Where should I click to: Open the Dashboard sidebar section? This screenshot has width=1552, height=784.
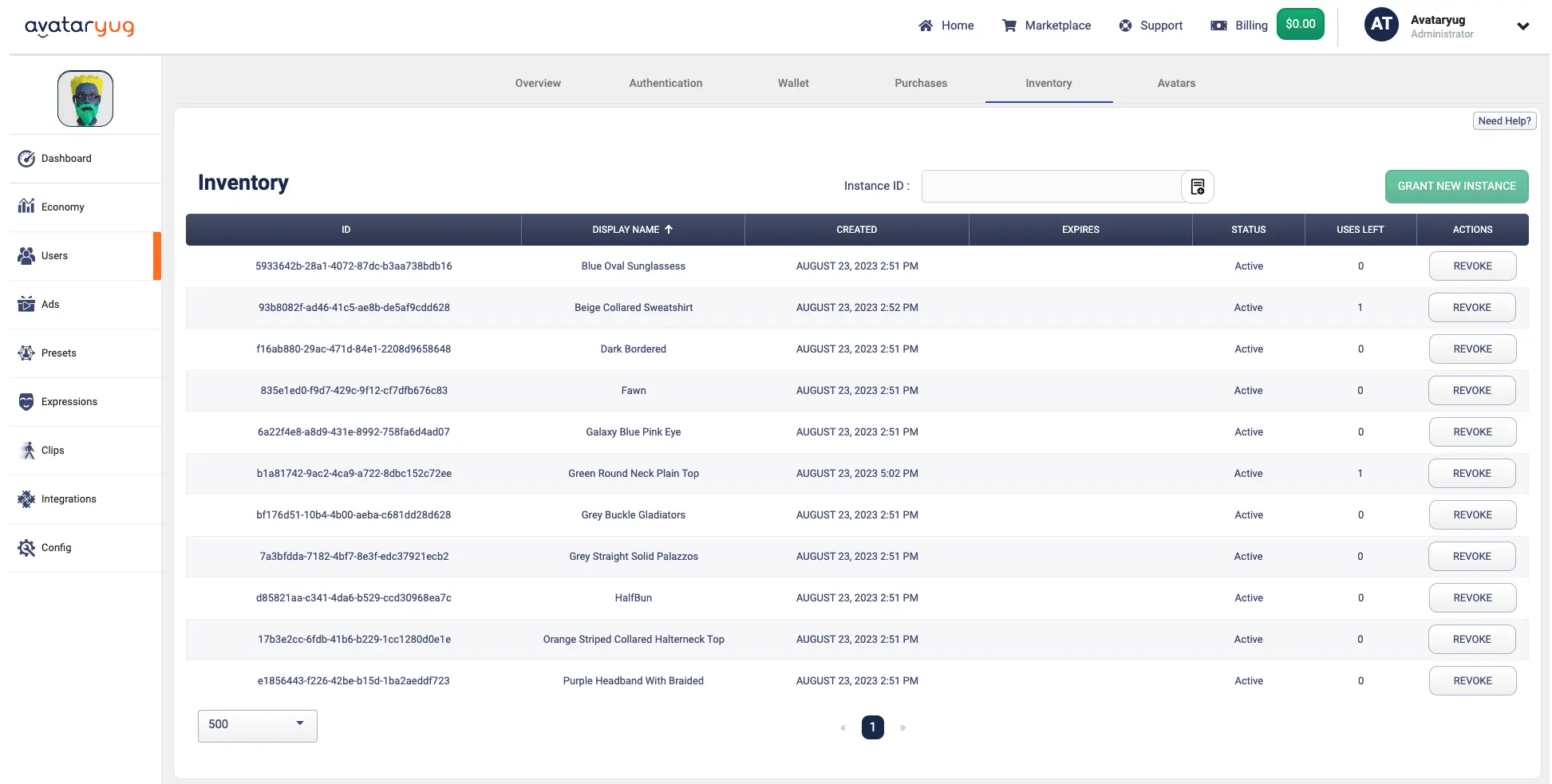[x=66, y=158]
